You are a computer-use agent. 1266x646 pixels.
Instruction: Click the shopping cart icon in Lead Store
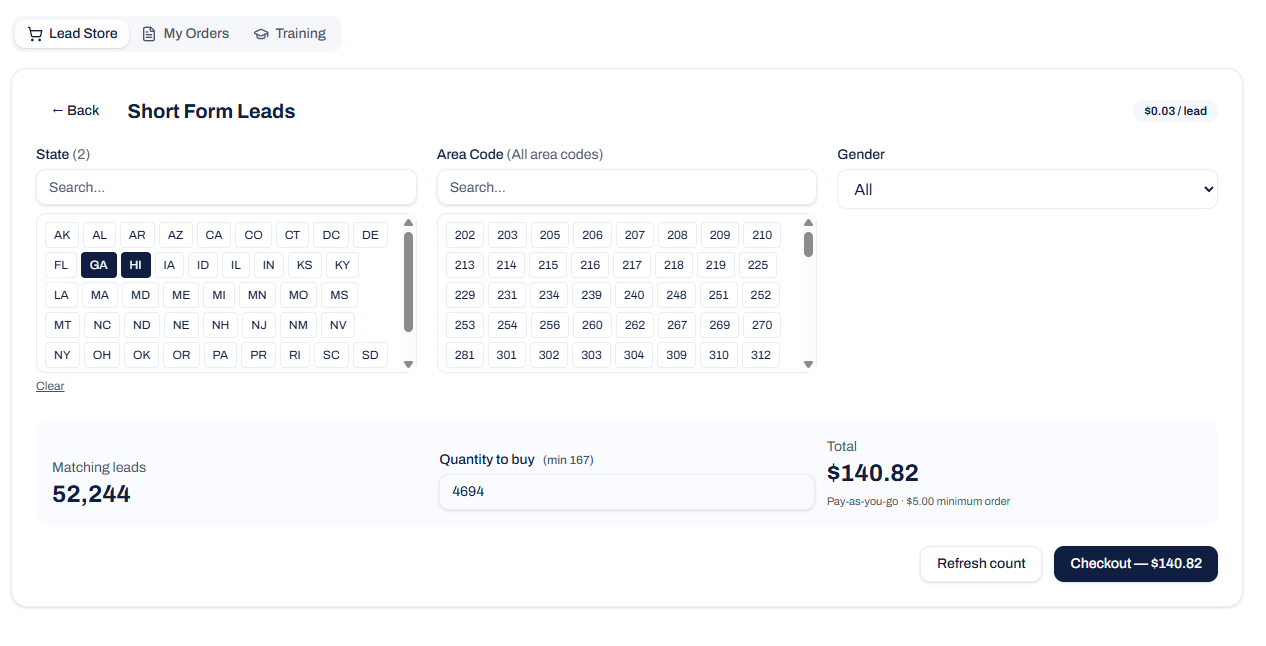point(35,34)
